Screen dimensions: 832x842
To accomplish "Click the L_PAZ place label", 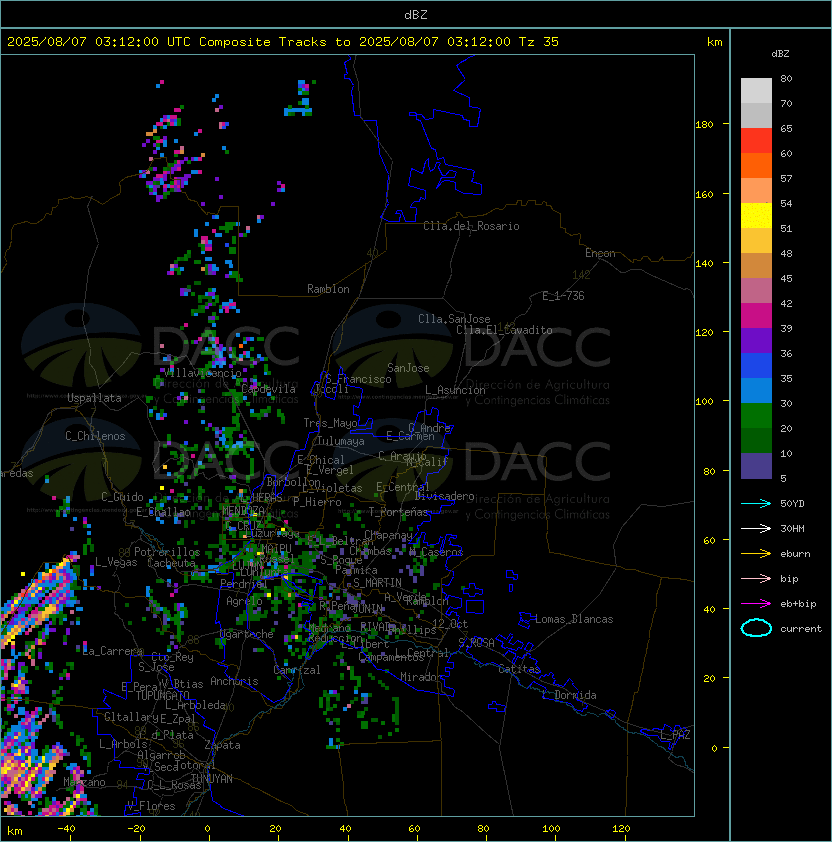I will [675, 736].
